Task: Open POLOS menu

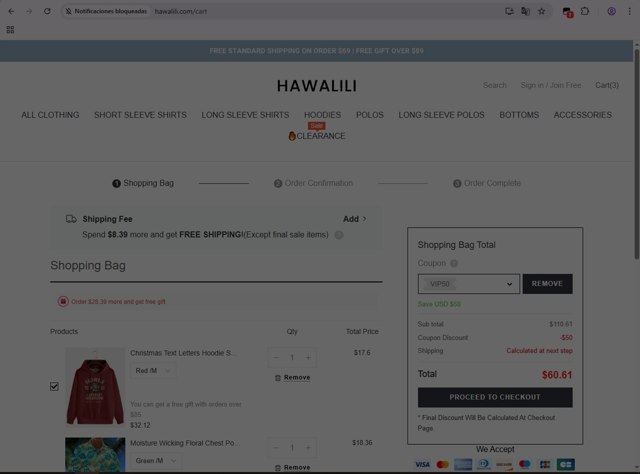Action: tap(370, 115)
